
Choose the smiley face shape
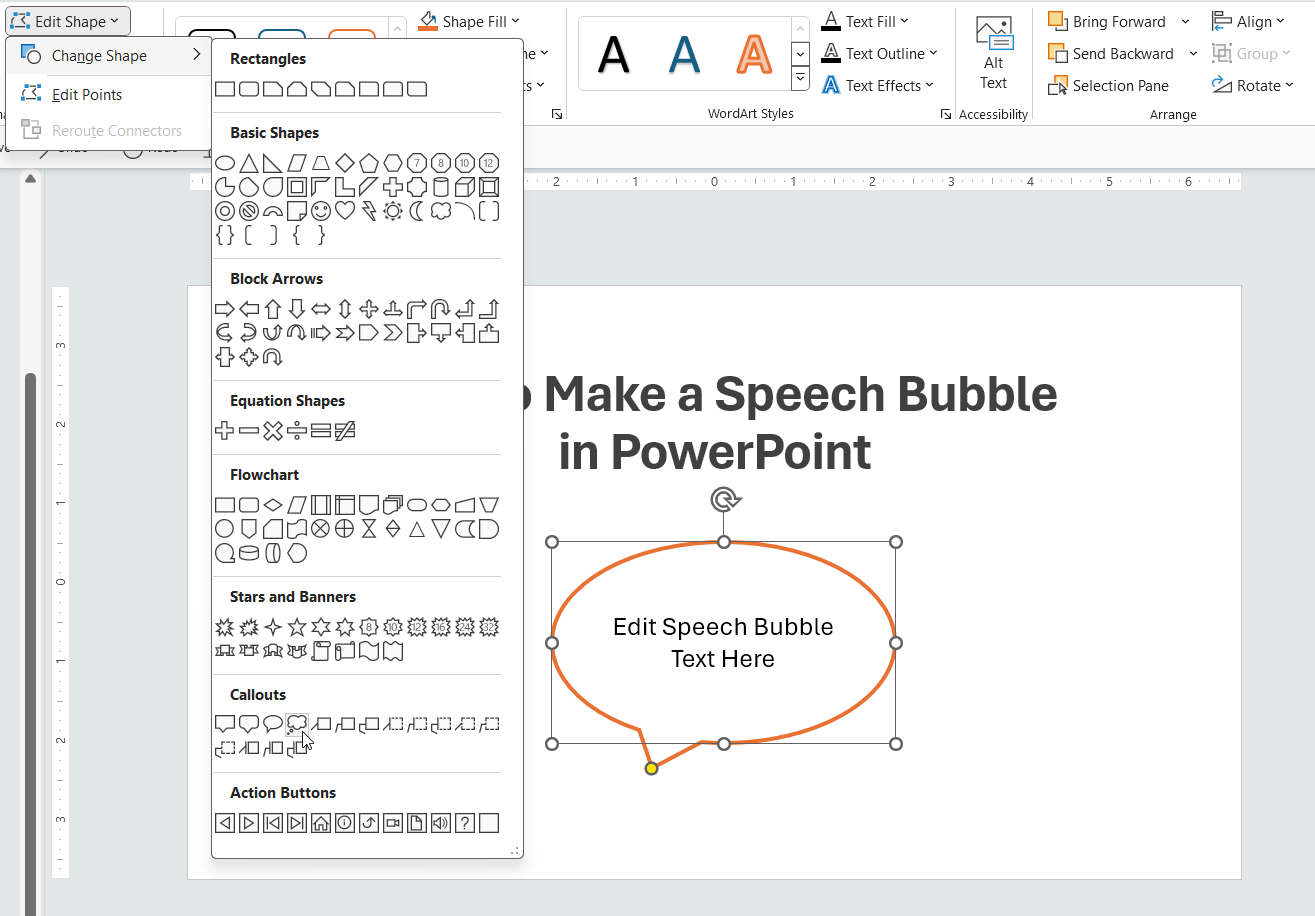[x=321, y=211]
